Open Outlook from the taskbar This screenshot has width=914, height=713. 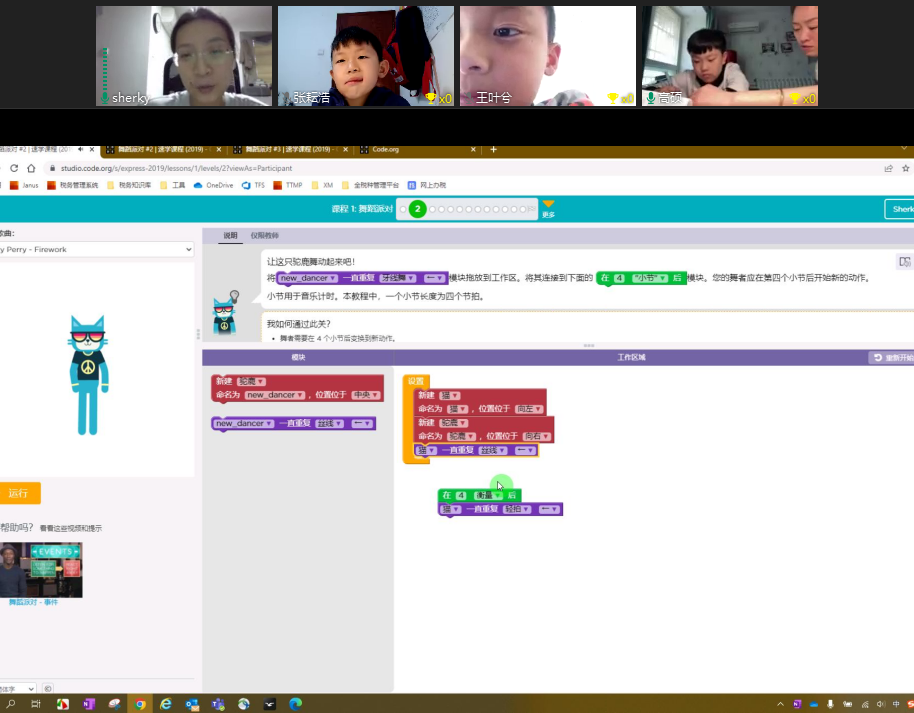pos(192,704)
